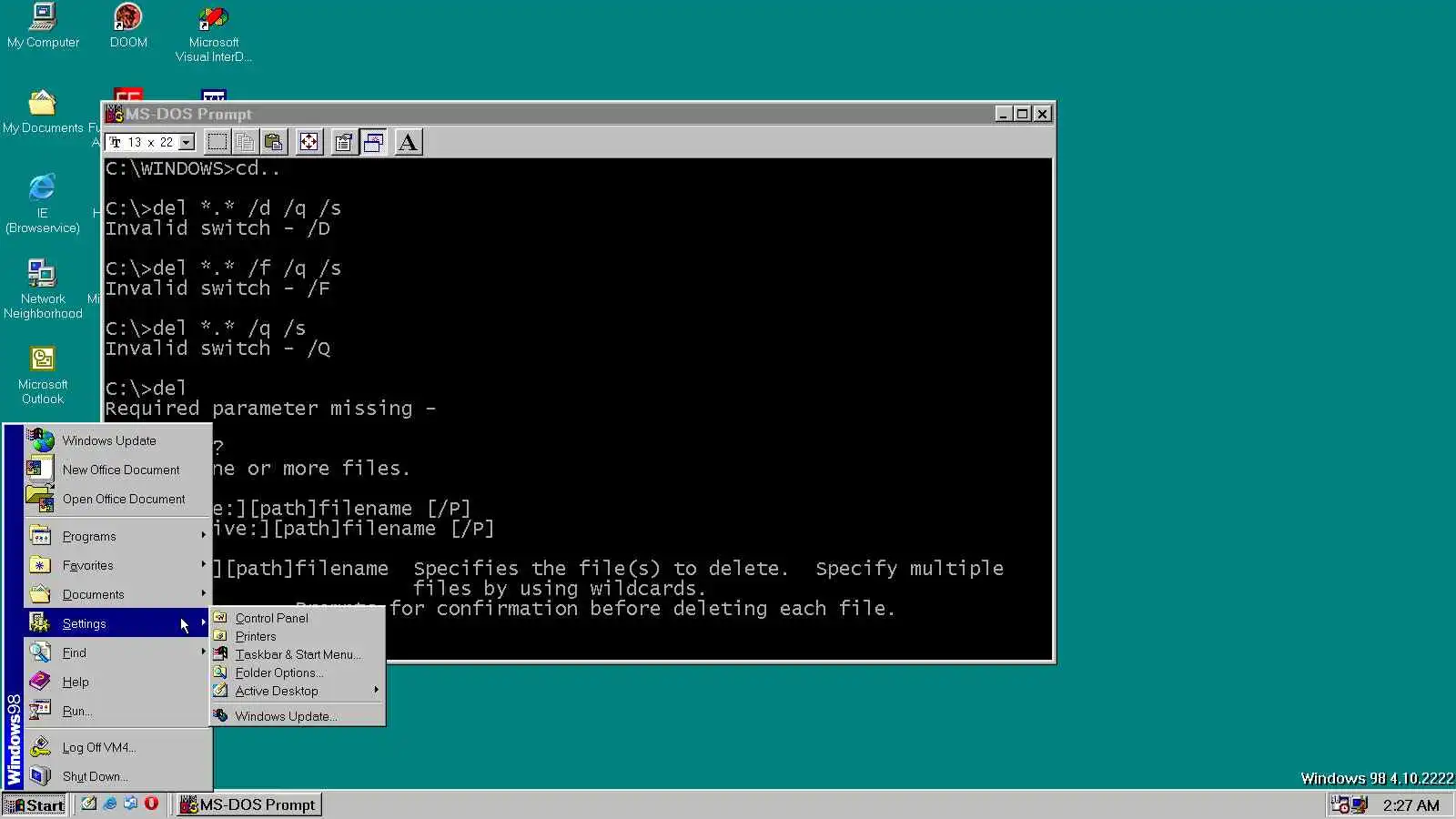Toggle the Background execution toolbar button
Viewport: 1456px width, 819px height.
[373, 142]
